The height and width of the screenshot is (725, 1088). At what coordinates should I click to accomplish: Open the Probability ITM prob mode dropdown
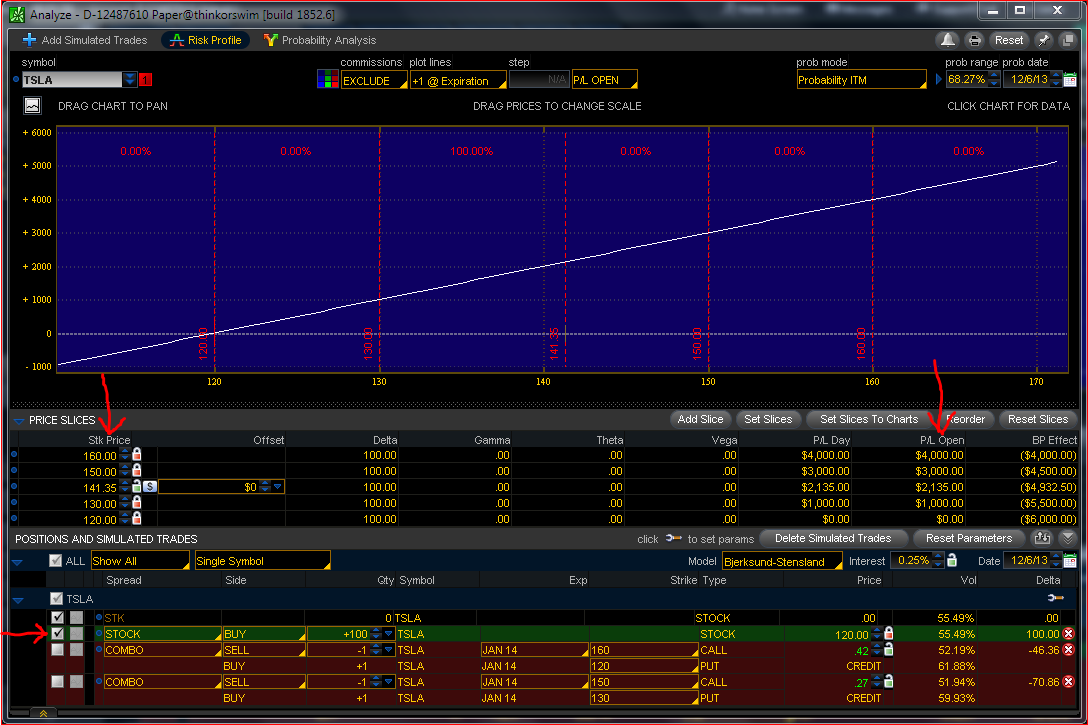[x=862, y=78]
